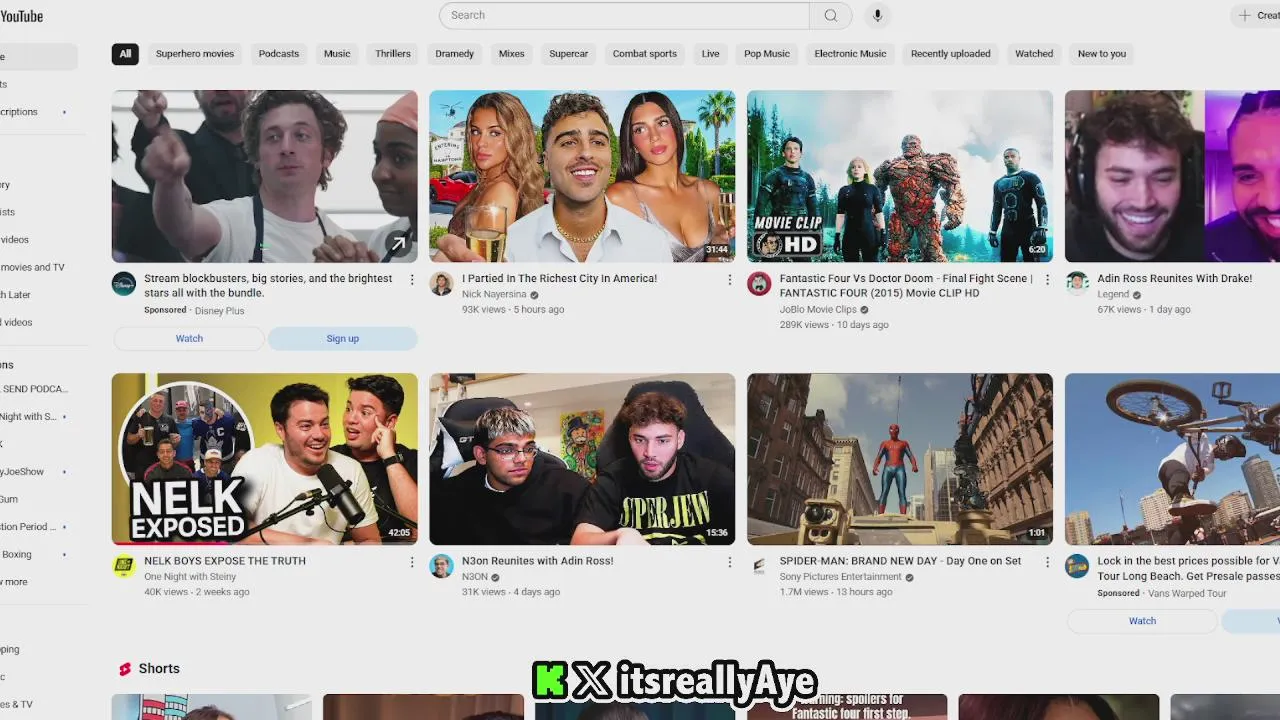Viewport: 1280px width, 720px height.
Task: Open 'One Night with Steiny' channel name
Action: coord(190,577)
